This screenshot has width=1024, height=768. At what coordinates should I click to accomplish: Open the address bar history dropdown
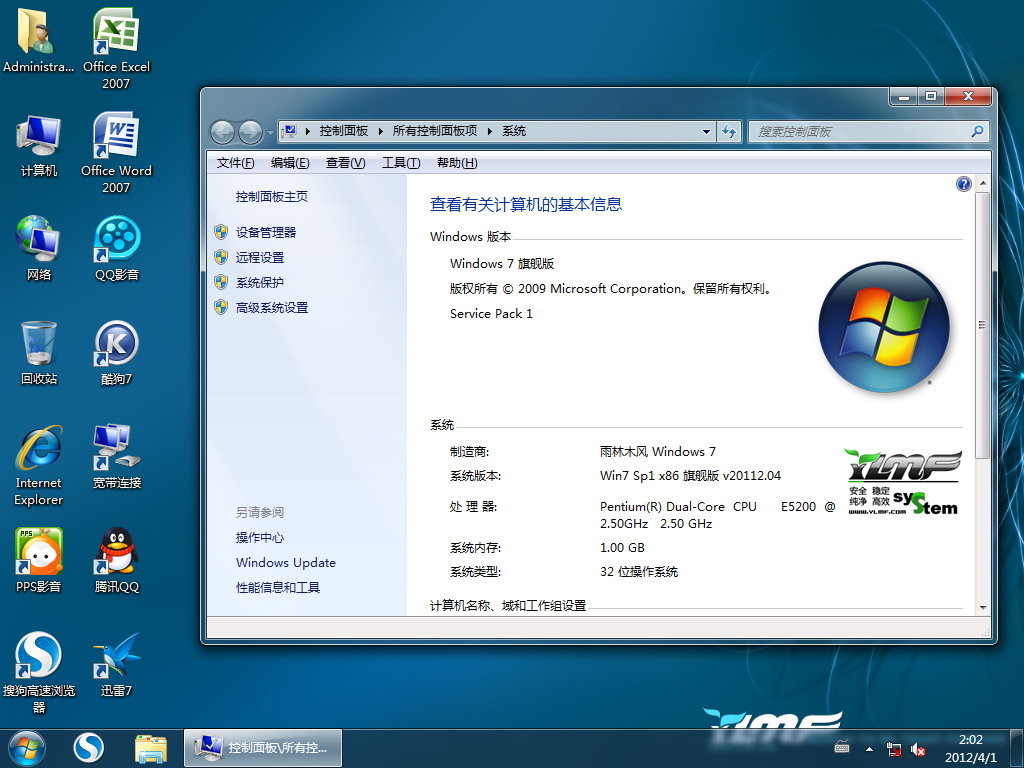click(x=706, y=132)
